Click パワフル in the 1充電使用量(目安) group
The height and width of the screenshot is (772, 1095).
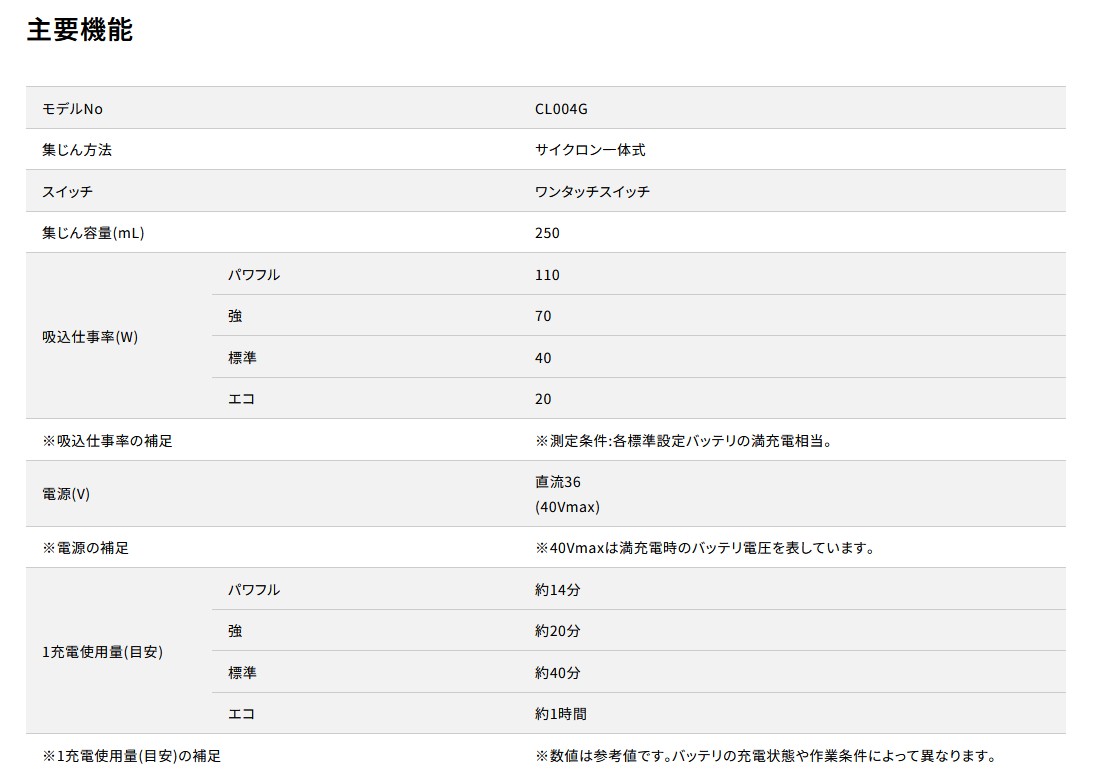point(254,590)
